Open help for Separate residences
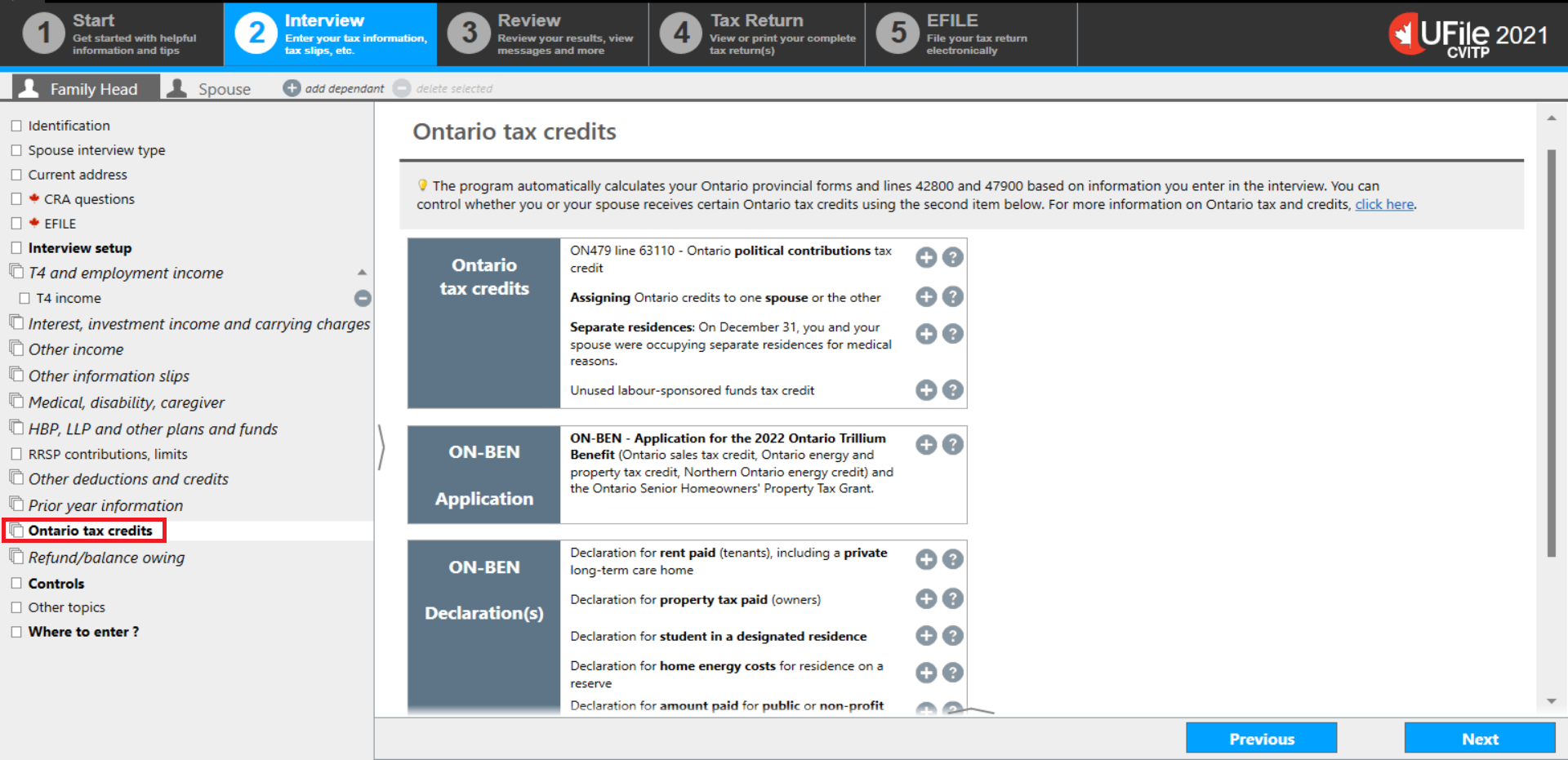The image size is (1568, 760). tap(952, 334)
